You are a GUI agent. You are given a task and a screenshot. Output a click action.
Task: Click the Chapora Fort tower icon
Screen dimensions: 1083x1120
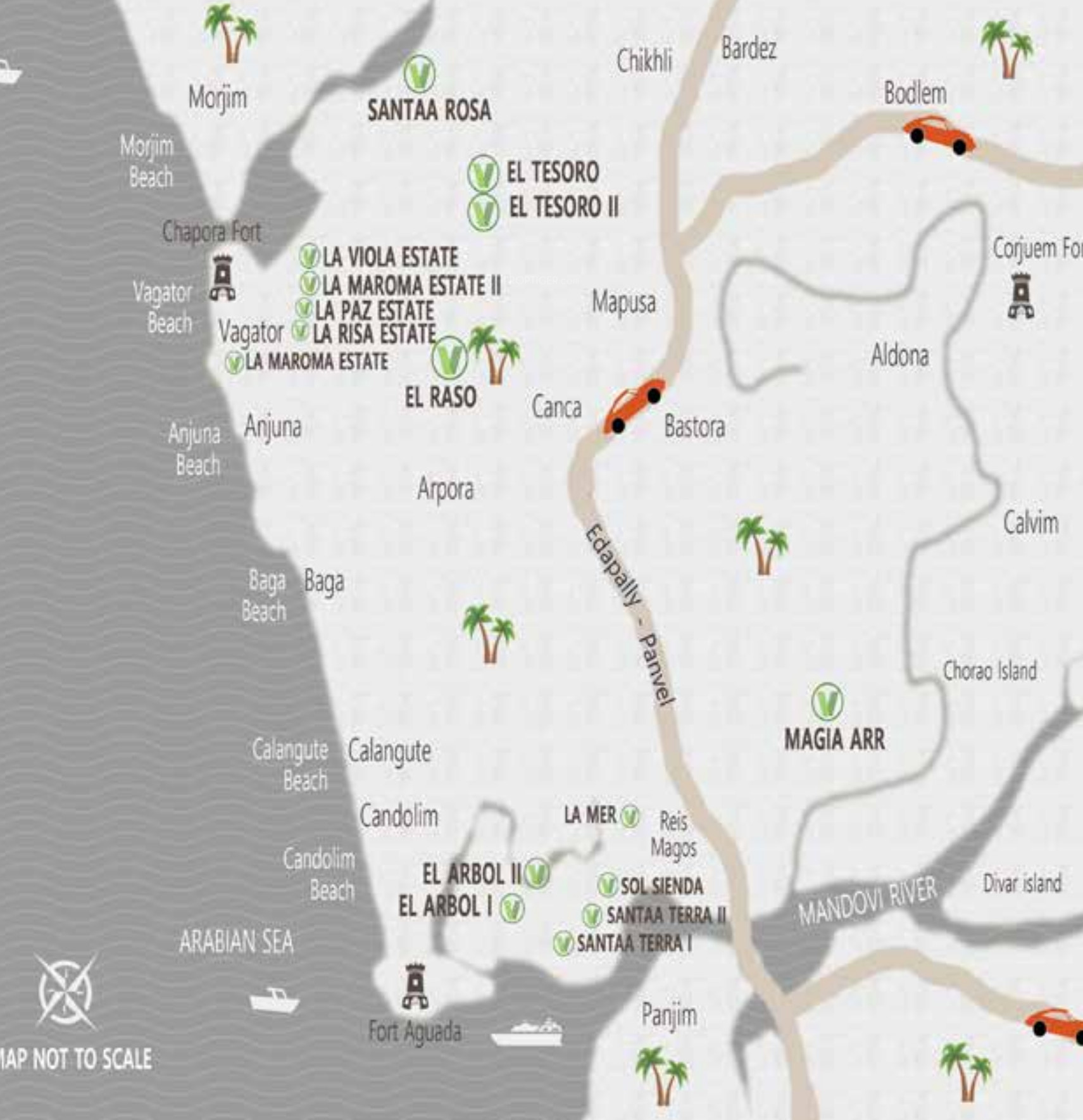223,277
